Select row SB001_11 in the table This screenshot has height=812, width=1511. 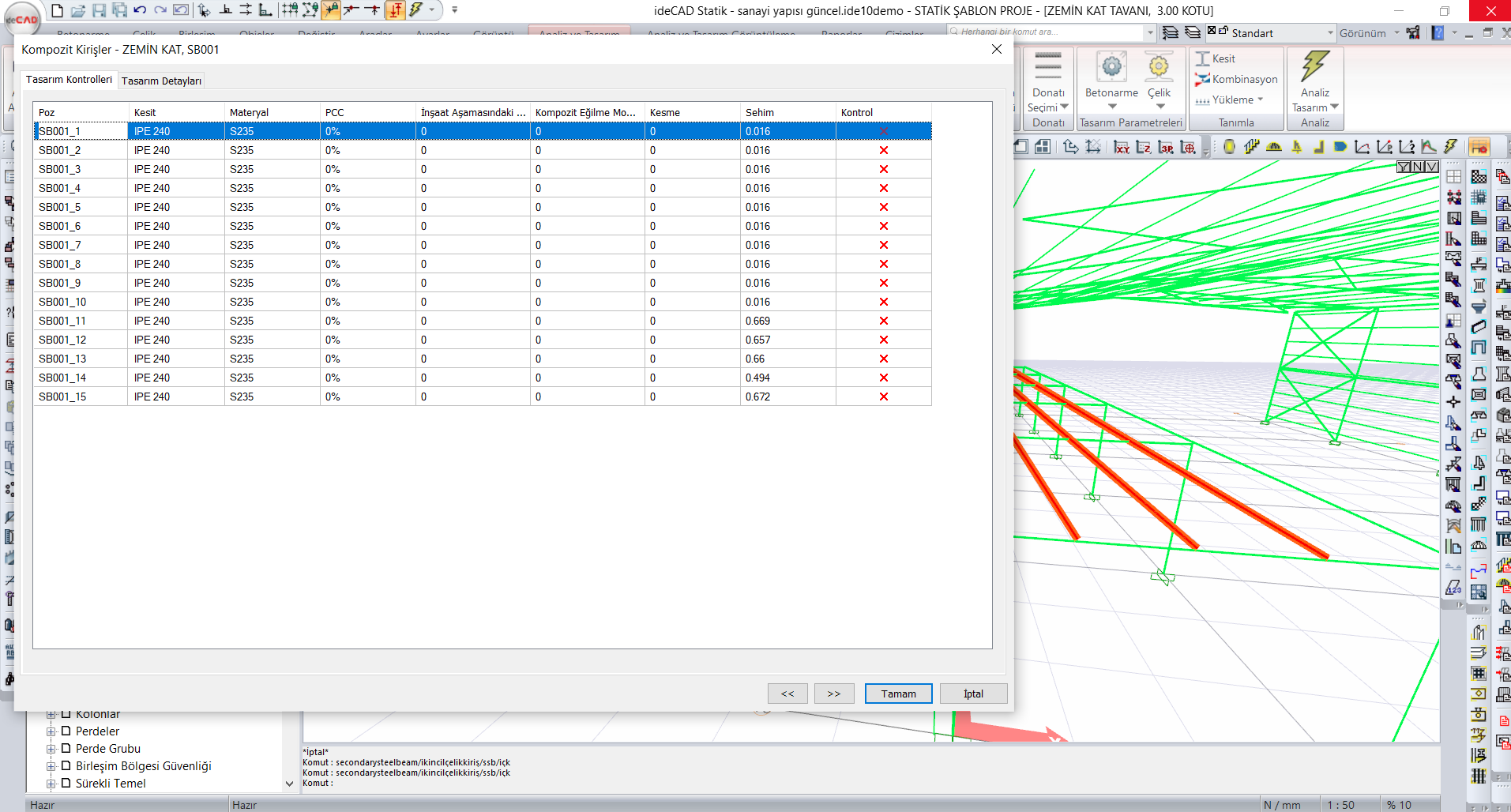coord(62,321)
